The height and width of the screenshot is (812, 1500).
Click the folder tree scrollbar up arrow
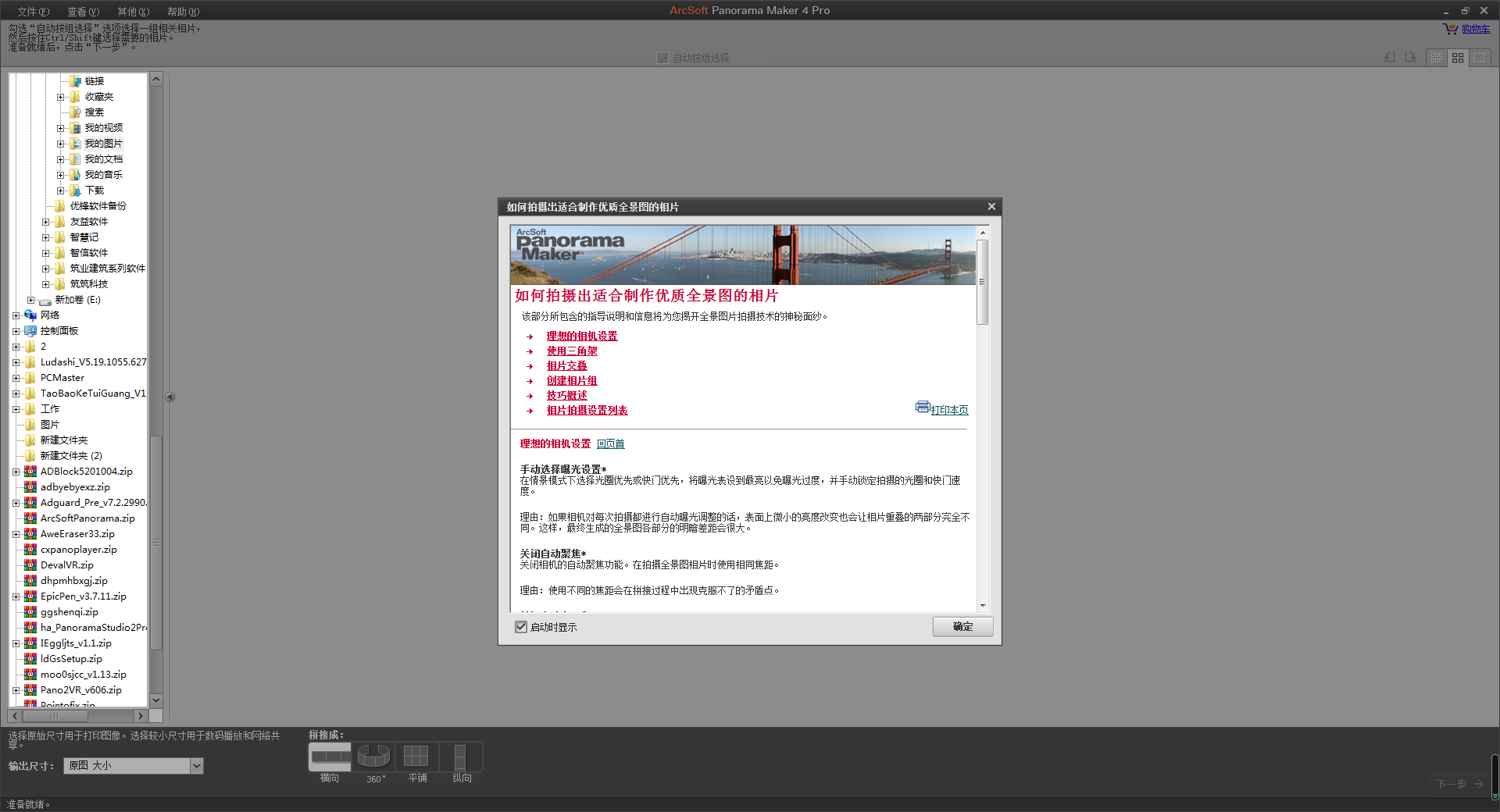156,79
